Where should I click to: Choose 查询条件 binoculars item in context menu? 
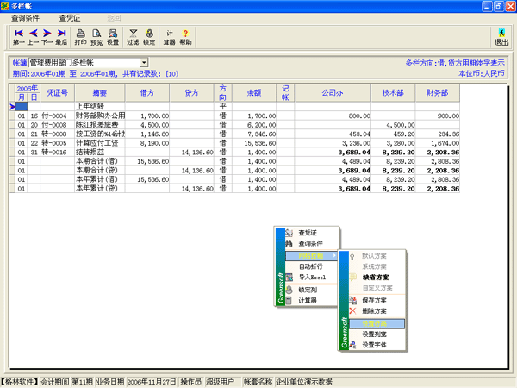point(310,244)
